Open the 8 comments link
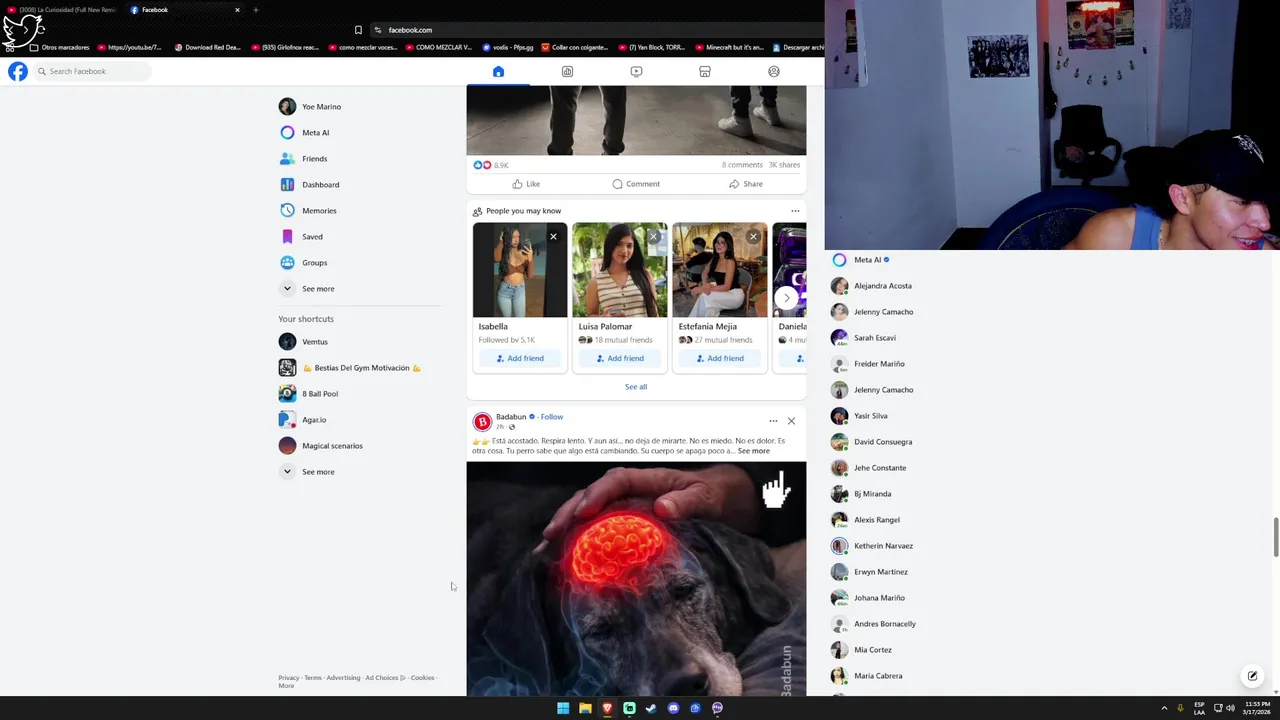The height and width of the screenshot is (720, 1280). (742, 165)
